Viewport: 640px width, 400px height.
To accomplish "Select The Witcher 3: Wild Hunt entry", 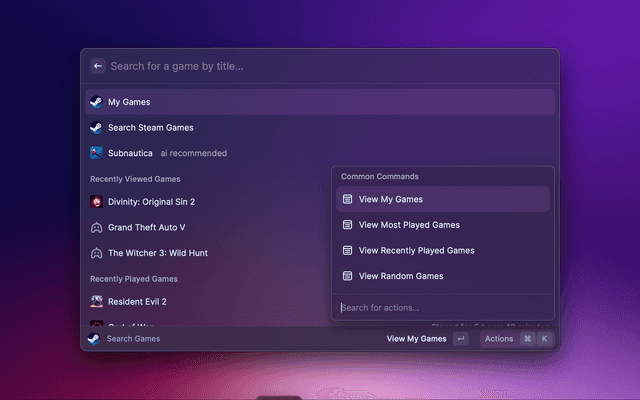I will pyautogui.click(x=157, y=253).
